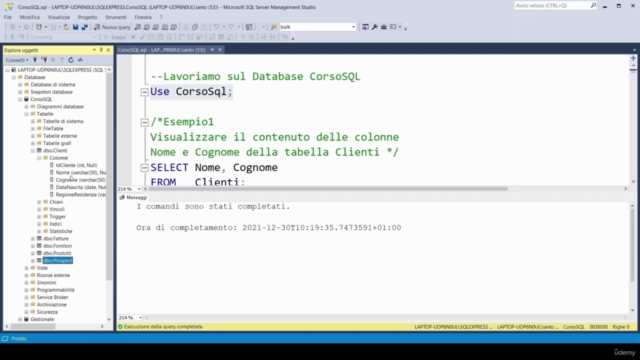Click the Esplora oggetti horizontal scrollbar
This screenshot has width=640, height=360.
click(33, 327)
